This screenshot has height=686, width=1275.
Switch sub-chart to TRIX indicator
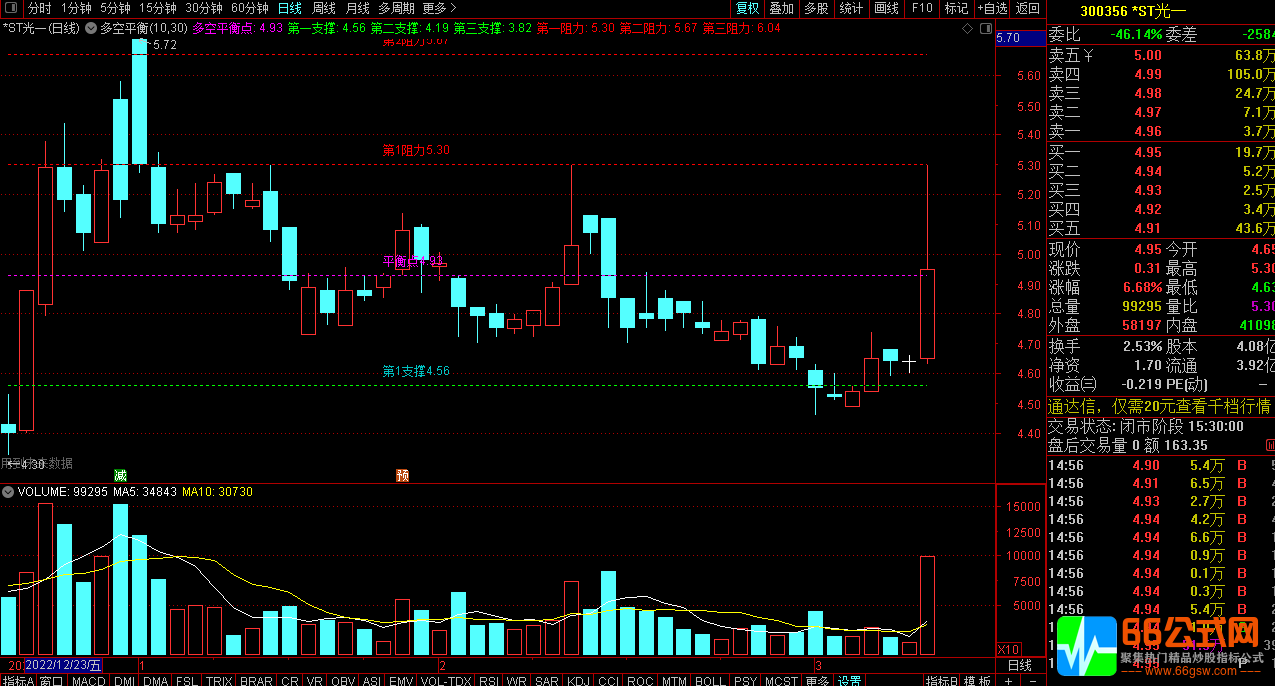pyautogui.click(x=219, y=680)
